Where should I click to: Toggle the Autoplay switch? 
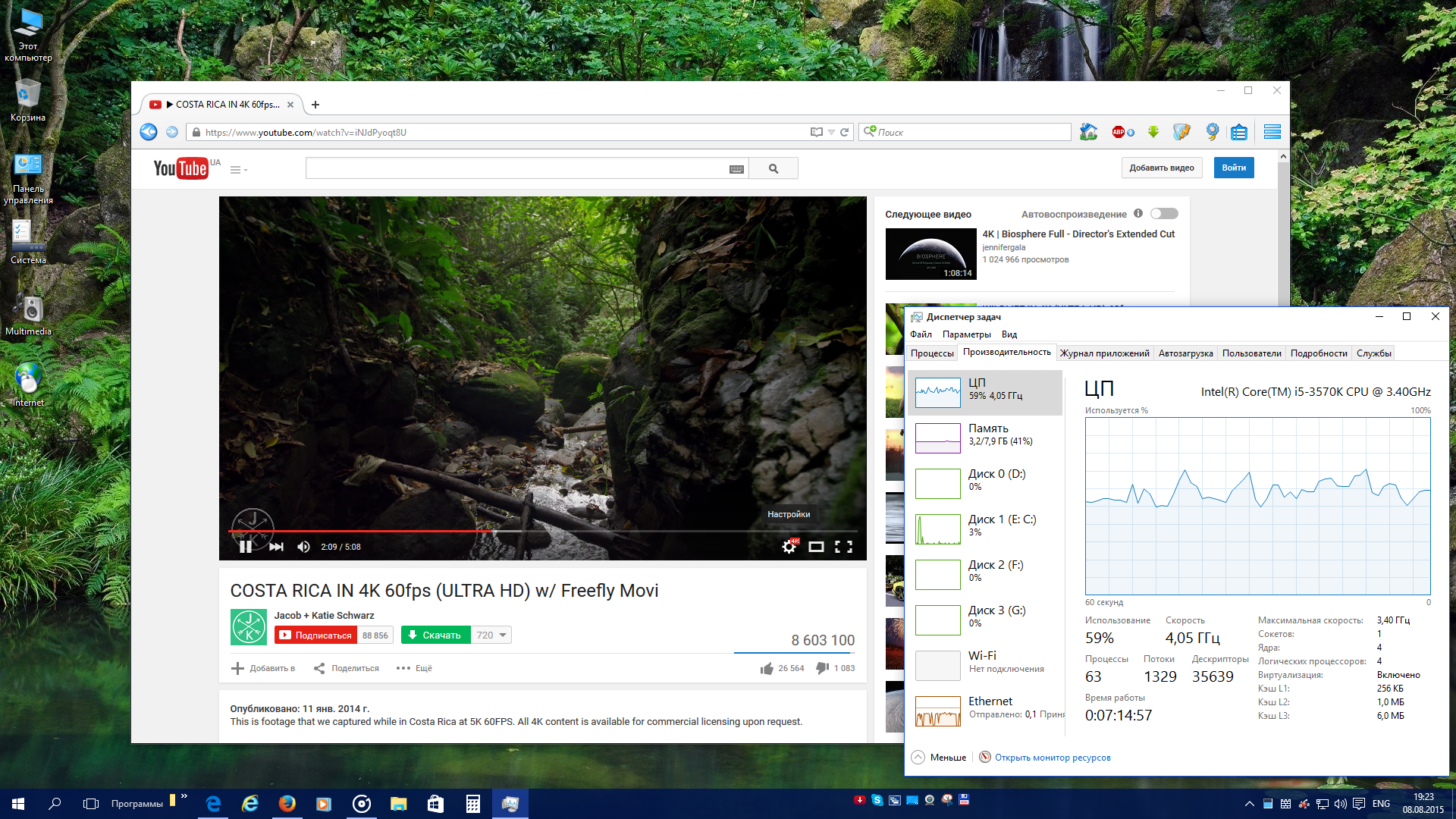coord(1163,214)
